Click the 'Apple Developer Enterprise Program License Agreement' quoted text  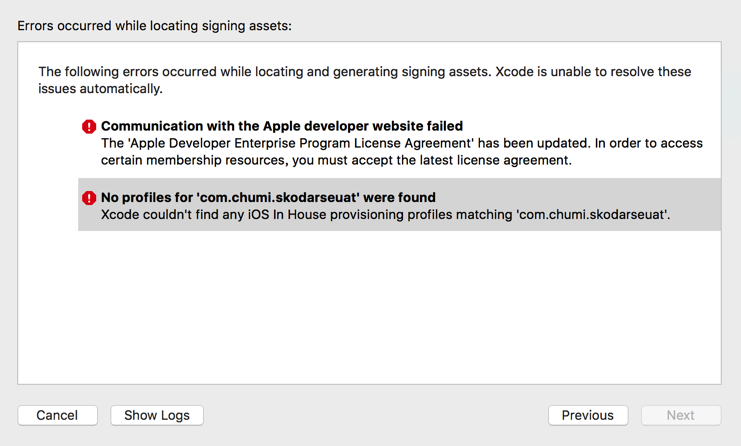(x=301, y=143)
